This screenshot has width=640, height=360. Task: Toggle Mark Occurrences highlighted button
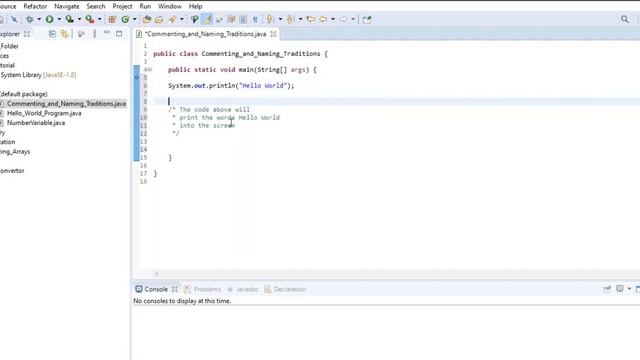click(207, 19)
